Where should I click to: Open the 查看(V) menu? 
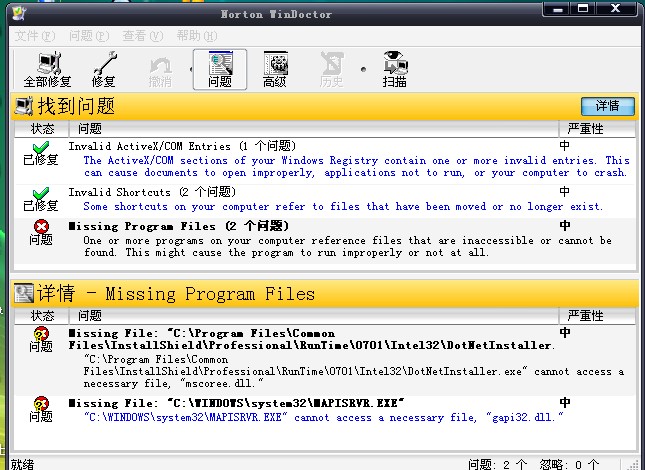143,36
